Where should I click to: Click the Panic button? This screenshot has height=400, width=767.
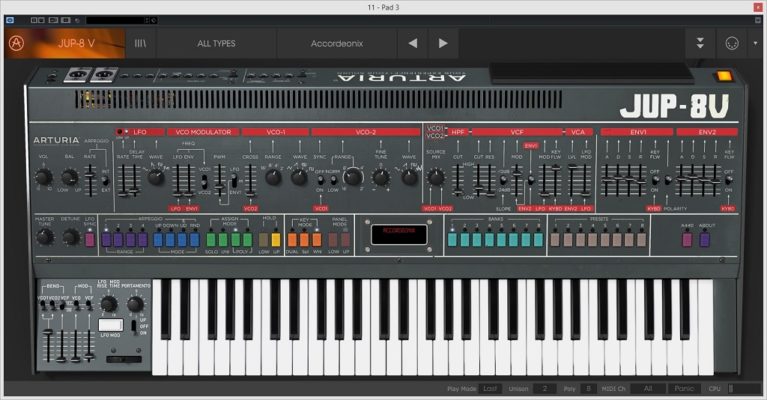pyautogui.click(x=684, y=389)
